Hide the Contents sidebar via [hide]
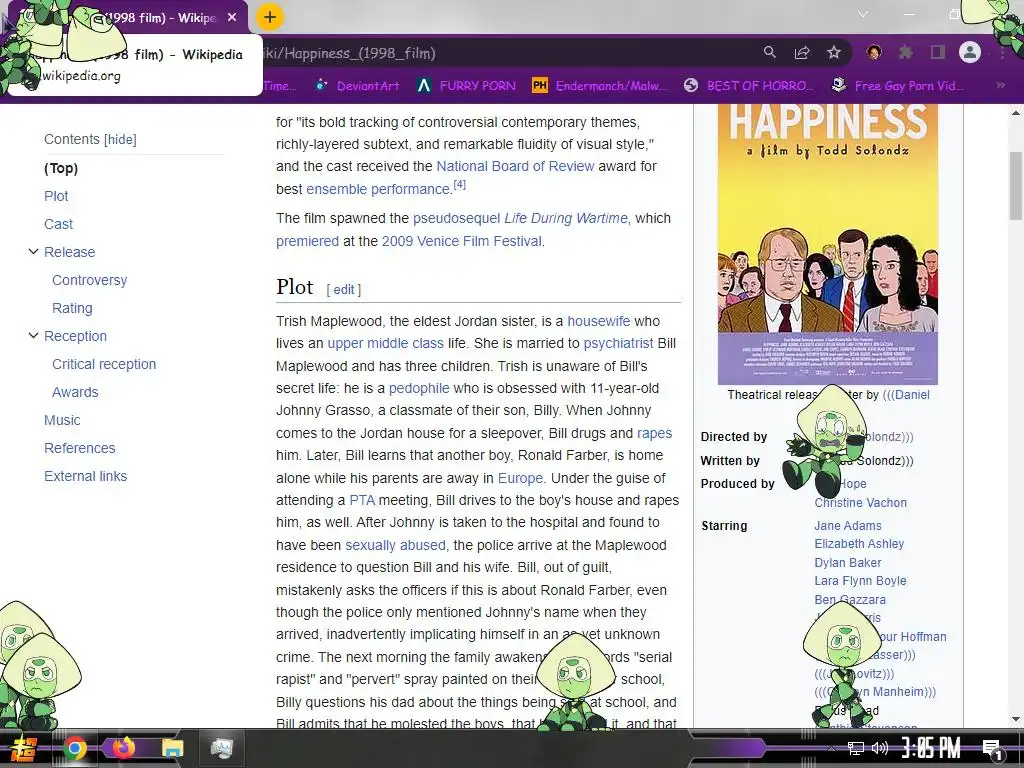 point(120,139)
